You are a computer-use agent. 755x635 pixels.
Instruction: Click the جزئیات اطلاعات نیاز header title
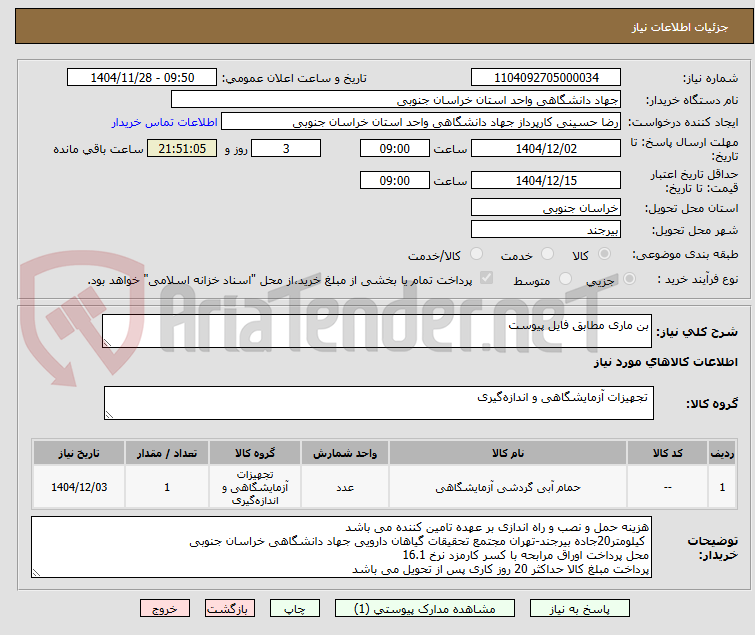679,27
